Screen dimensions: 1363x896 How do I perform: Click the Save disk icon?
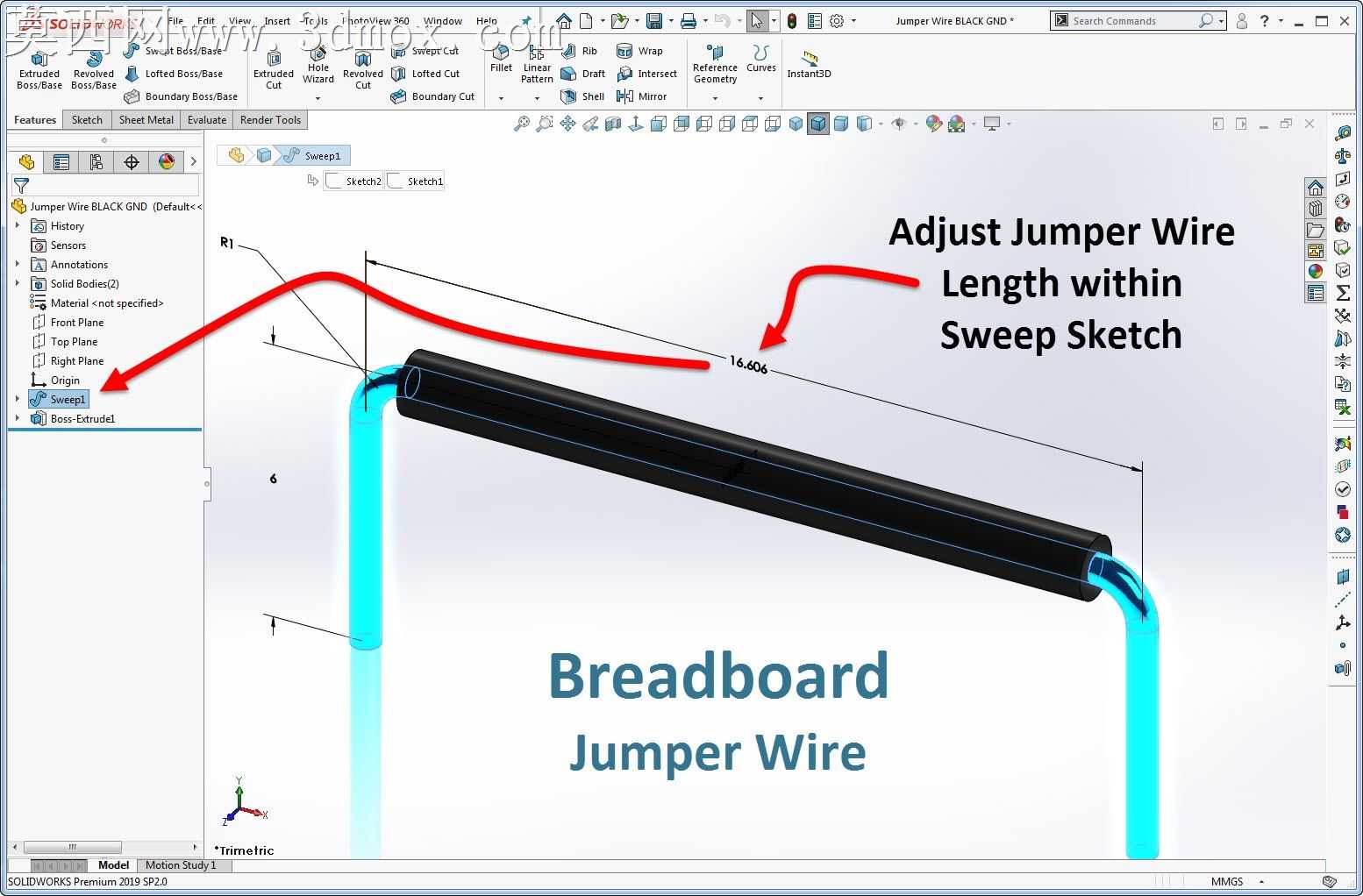tap(653, 20)
